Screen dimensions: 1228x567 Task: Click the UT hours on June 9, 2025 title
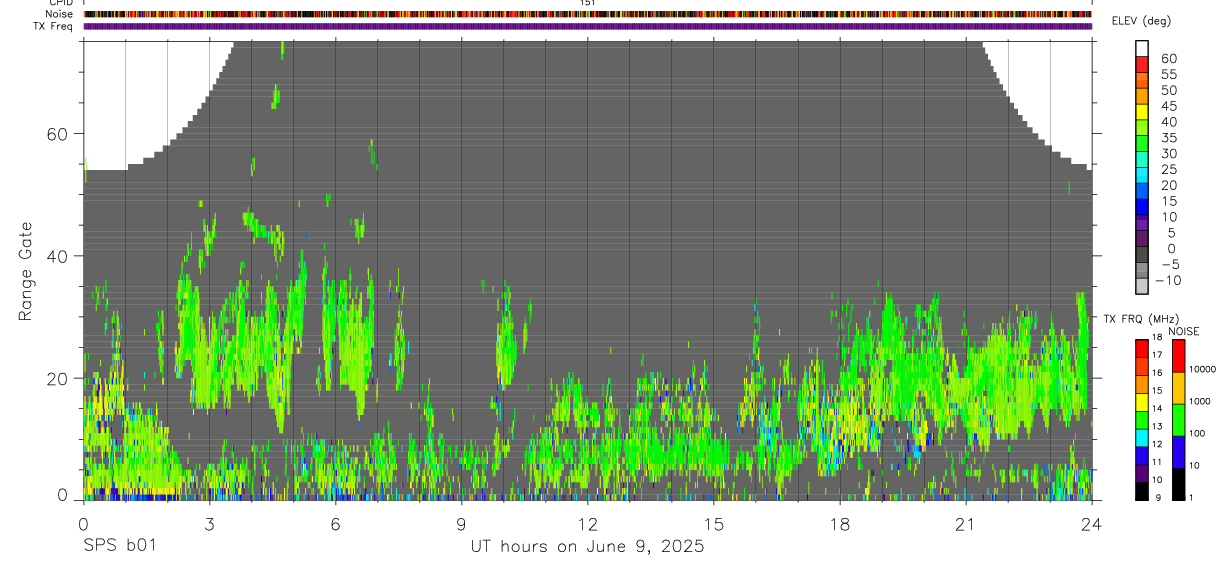pos(588,548)
